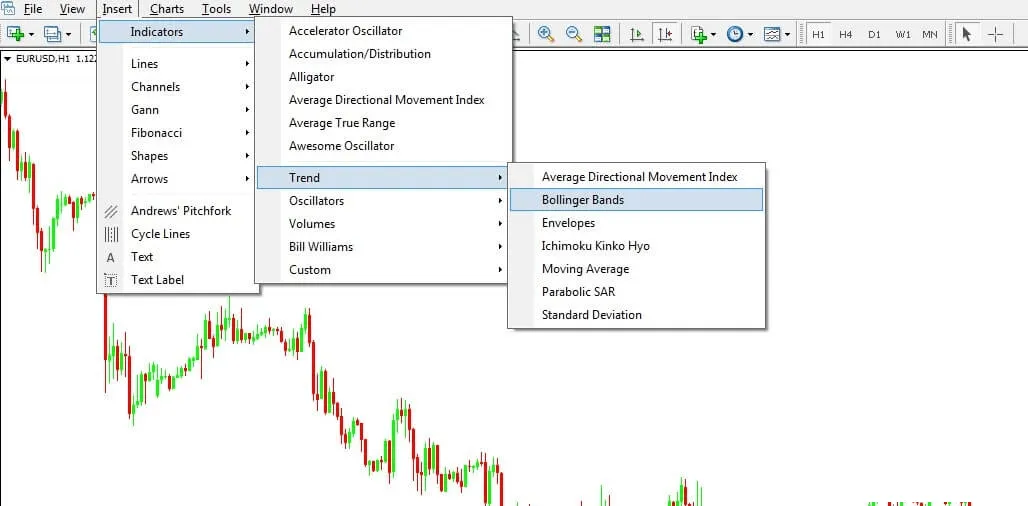Click the Zoom In magnifier icon

[x=545, y=33]
